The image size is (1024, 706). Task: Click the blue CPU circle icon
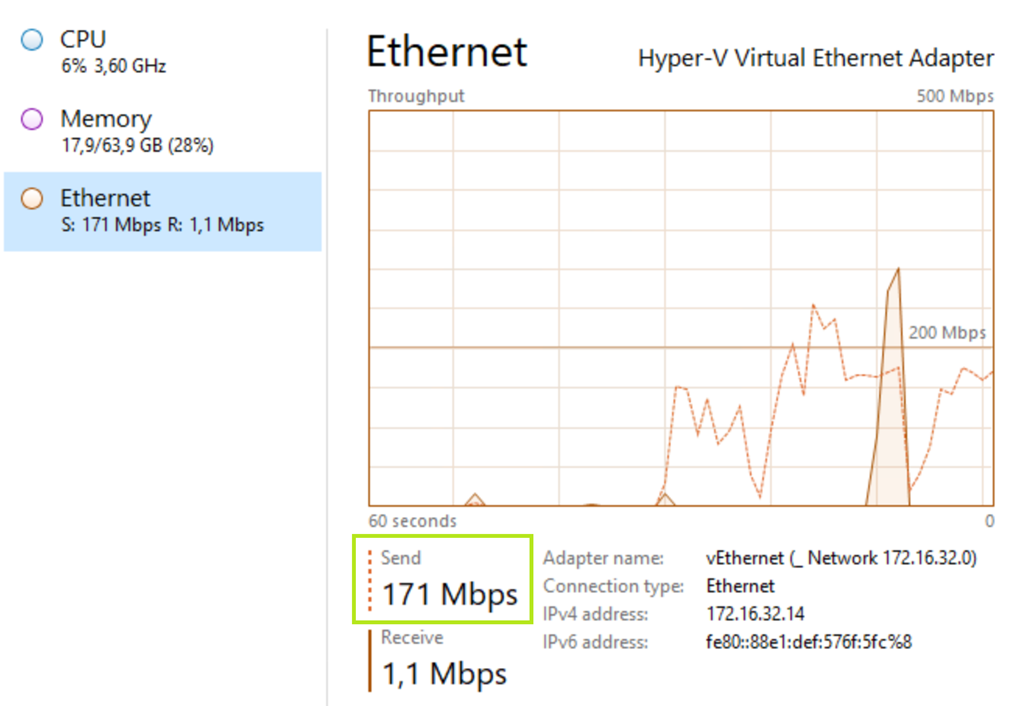coord(32,40)
